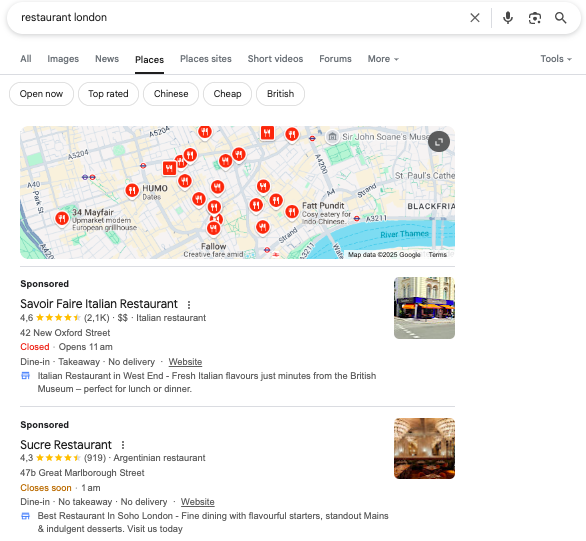Click the store icon beside Best Restaurant In Soho
The width and height of the screenshot is (586, 541).
(x=25, y=516)
